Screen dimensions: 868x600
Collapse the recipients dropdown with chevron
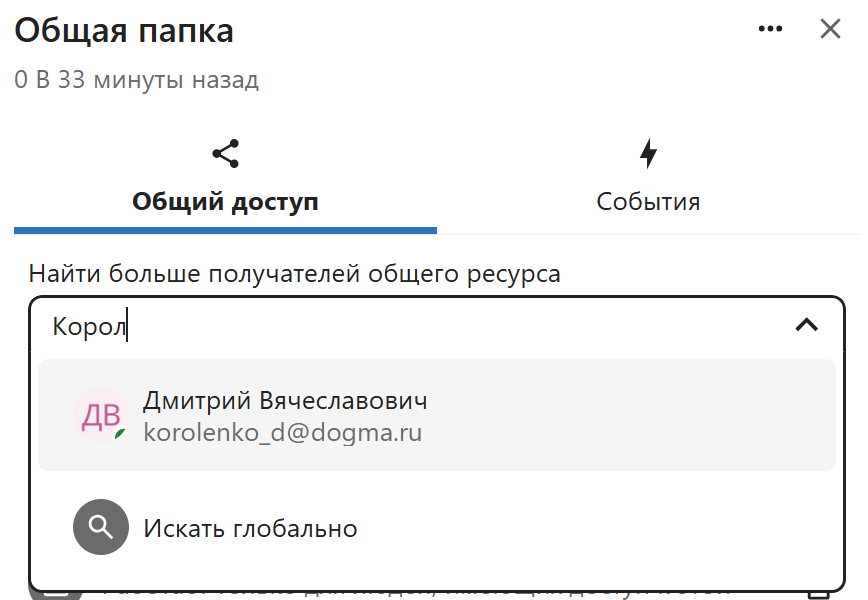pyautogui.click(x=806, y=325)
